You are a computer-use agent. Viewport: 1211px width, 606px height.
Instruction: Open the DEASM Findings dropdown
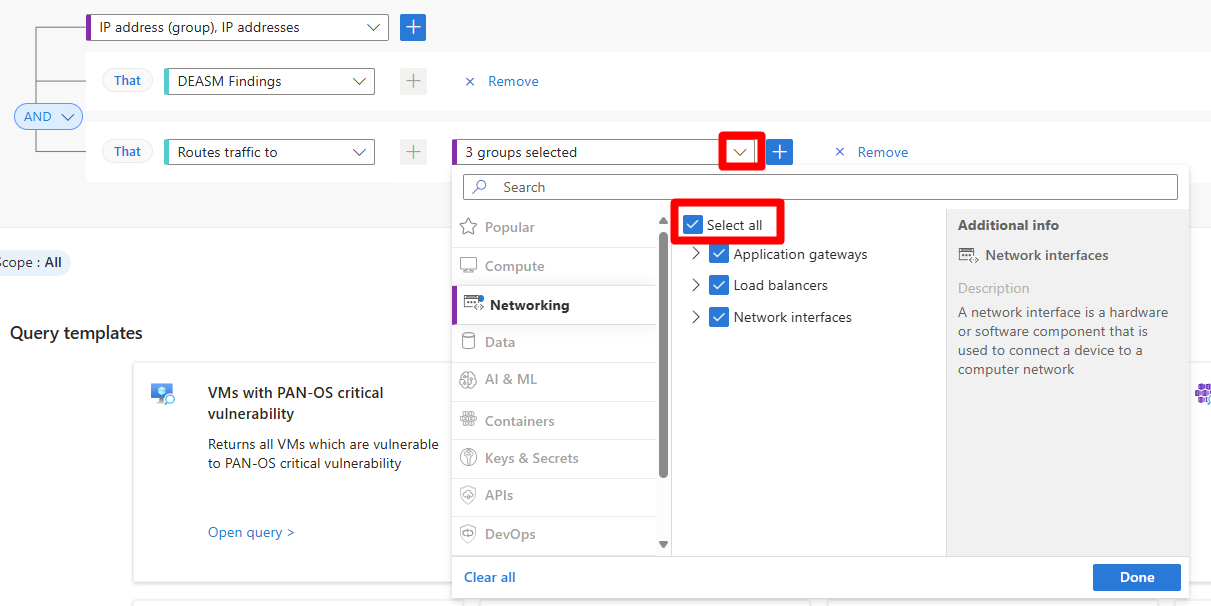coord(270,81)
